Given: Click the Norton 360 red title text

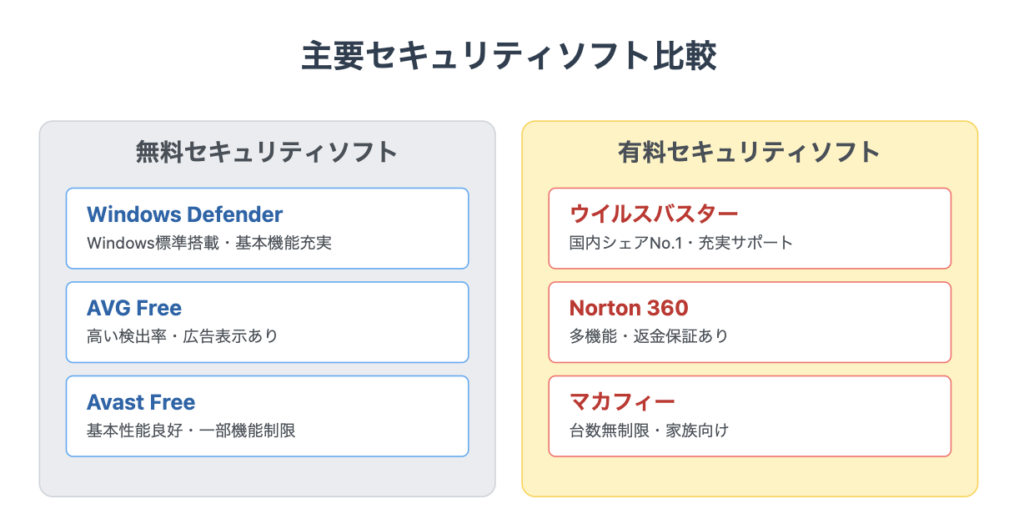Looking at the screenshot, I should [629, 308].
